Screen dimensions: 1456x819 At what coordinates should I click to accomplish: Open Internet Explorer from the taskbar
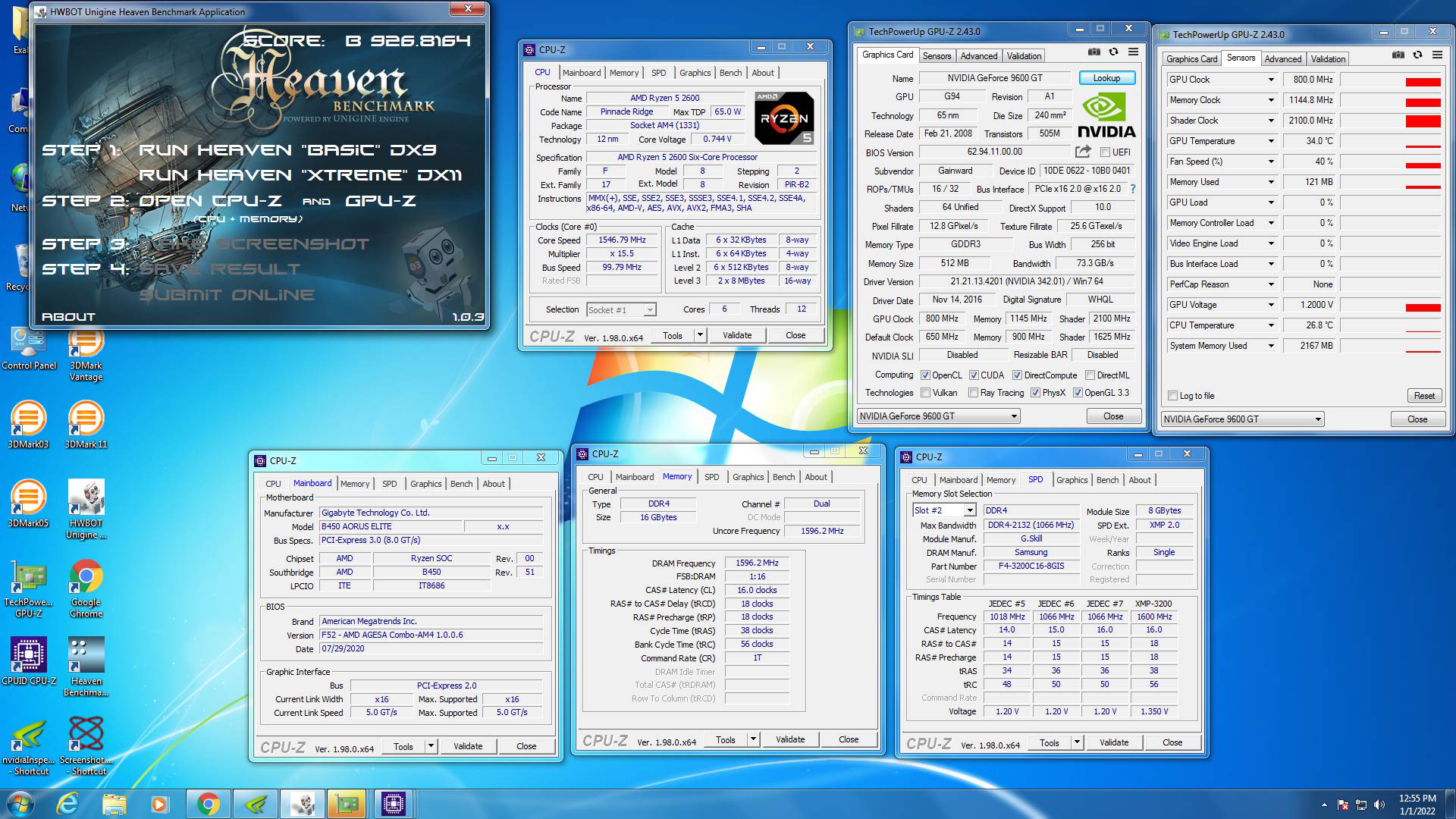pyautogui.click(x=67, y=804)
